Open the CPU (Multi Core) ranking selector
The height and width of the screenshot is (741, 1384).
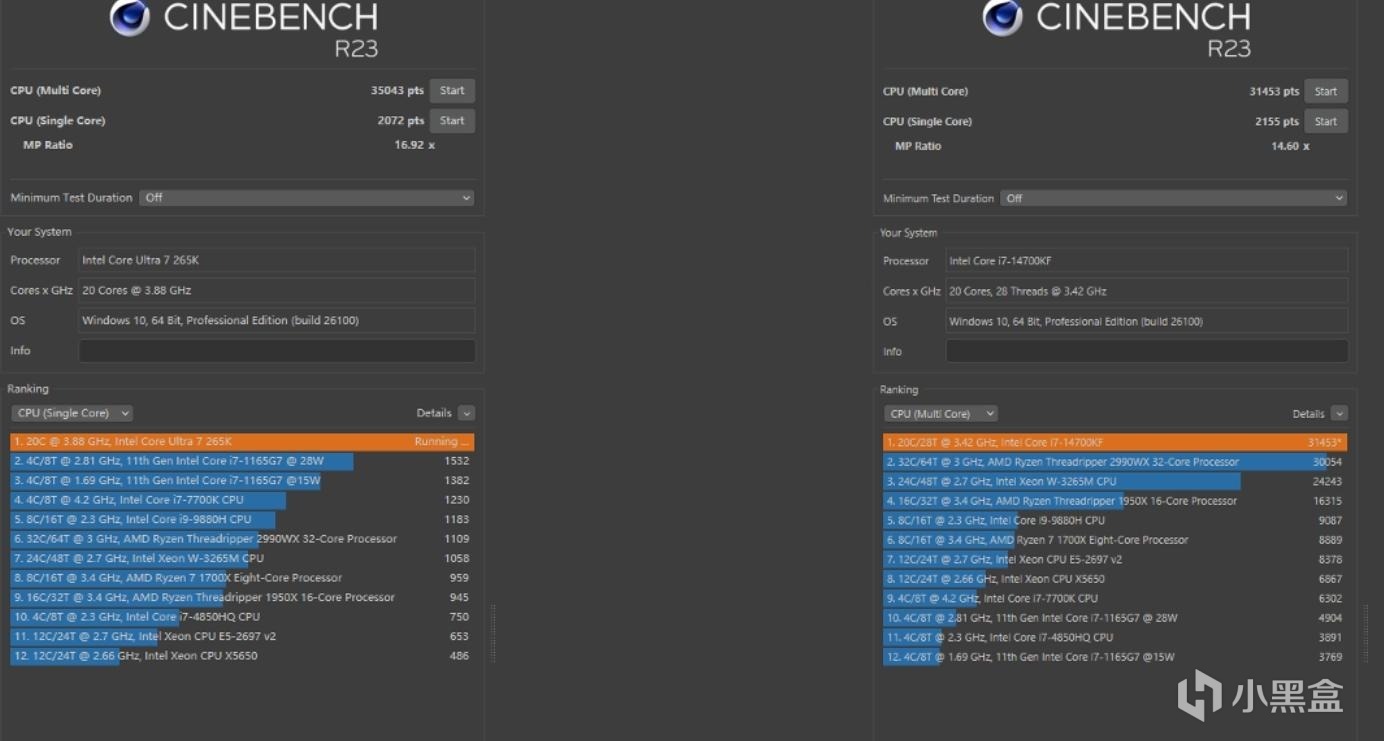click(x=941, y=414)
